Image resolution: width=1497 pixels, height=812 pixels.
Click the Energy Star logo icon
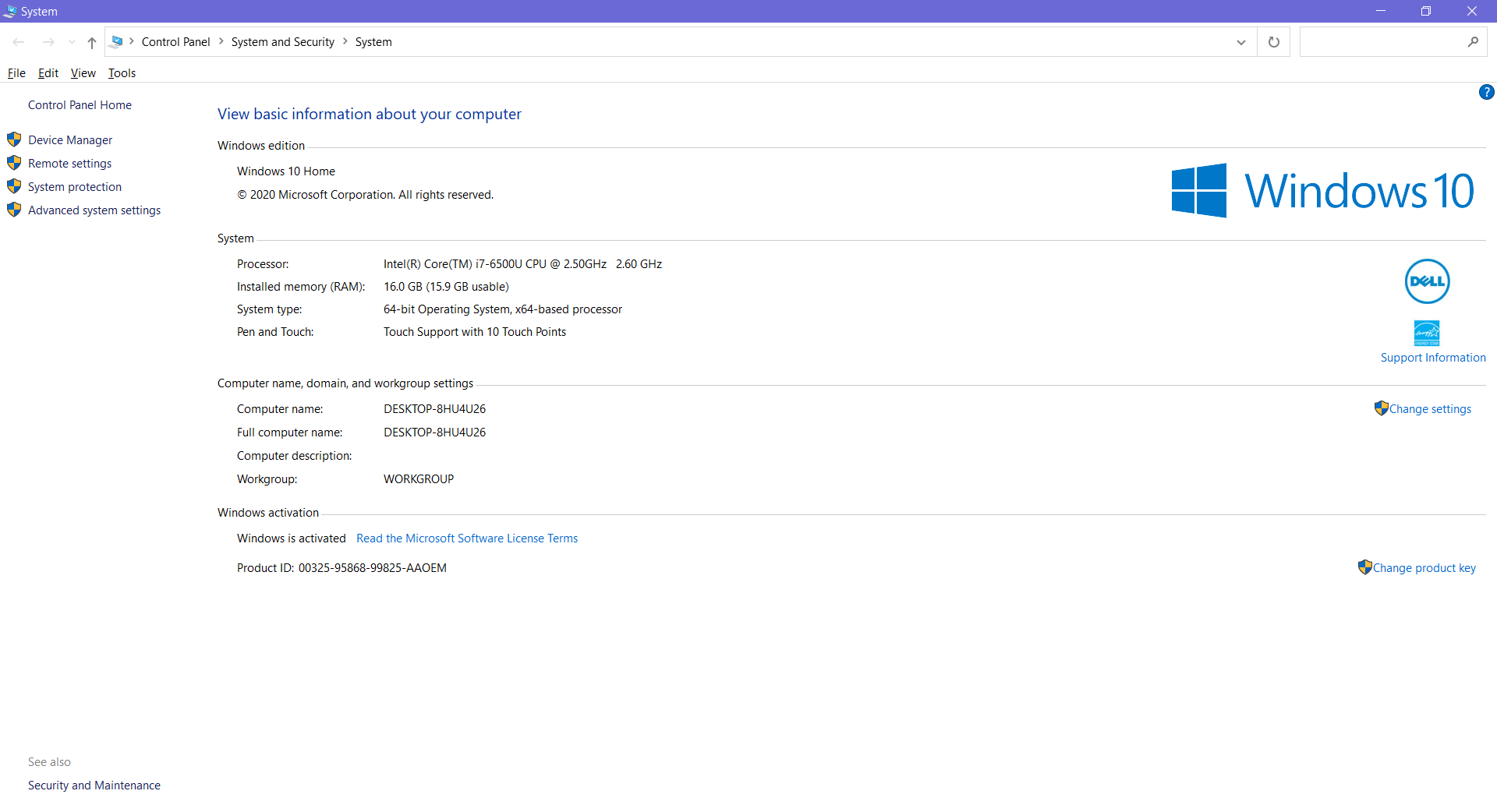(1427, 333)
